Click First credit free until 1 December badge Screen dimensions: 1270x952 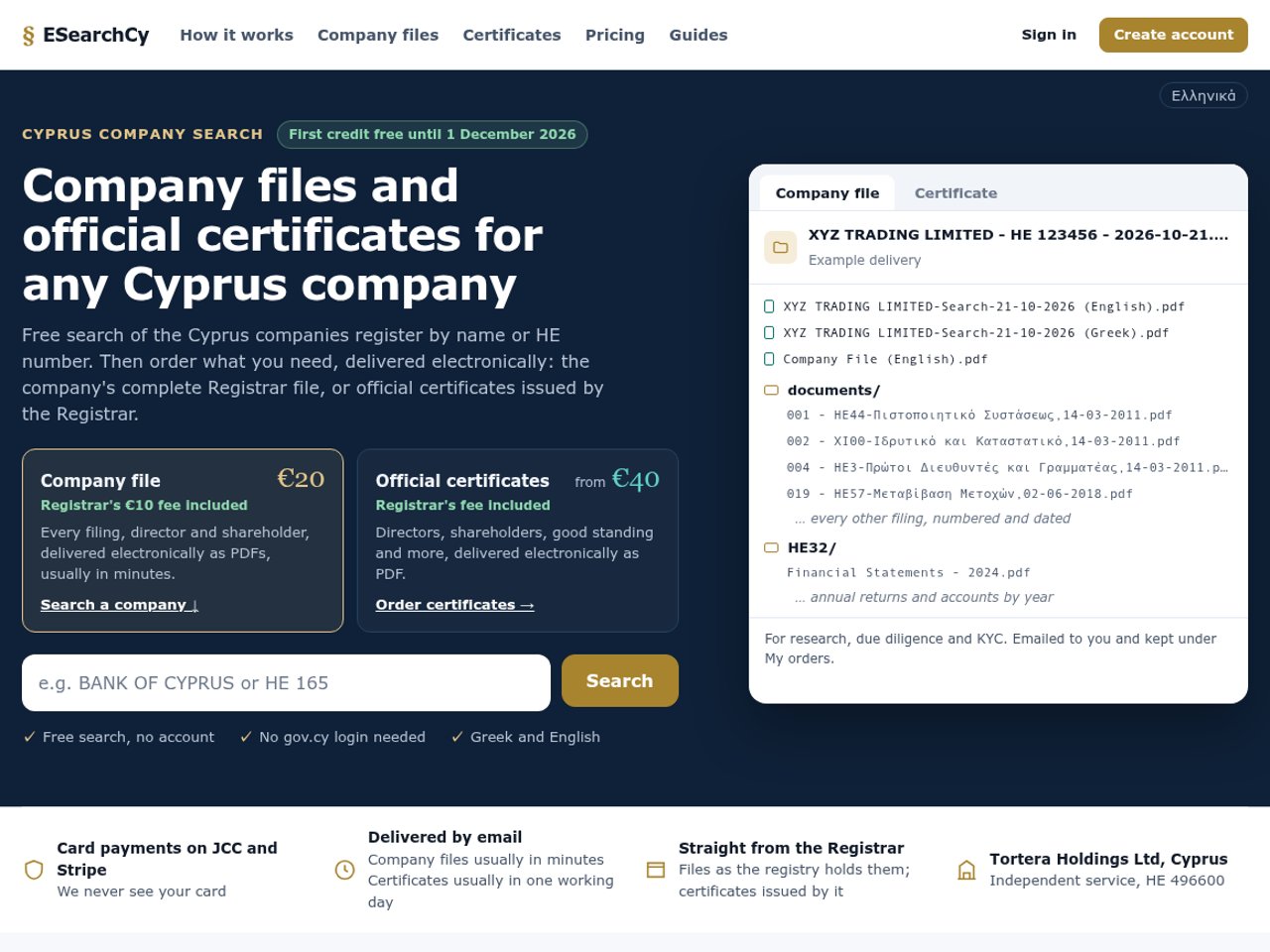click(433, 134)
